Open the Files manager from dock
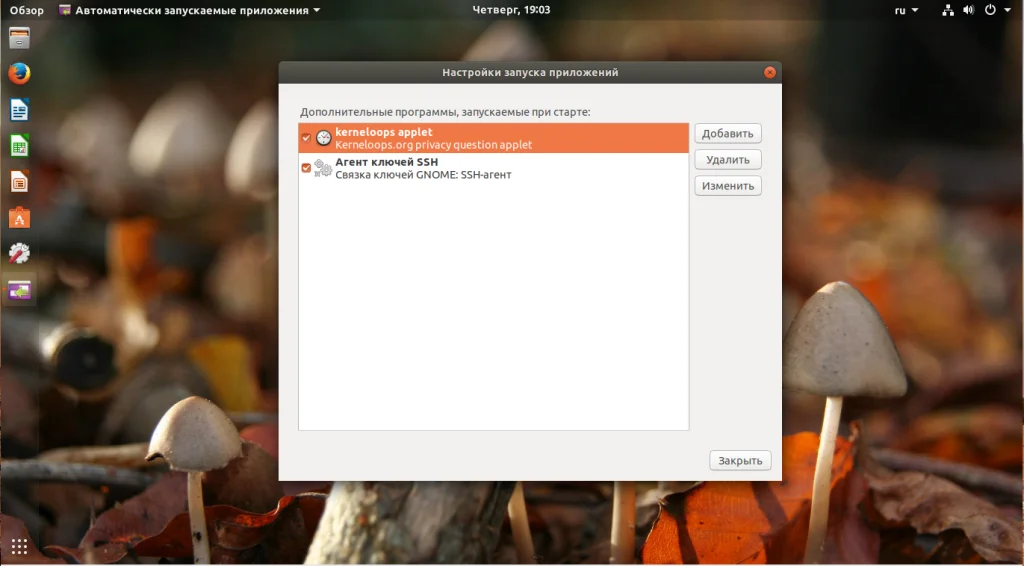Viewport: 1024px width, 566px height. click(19, 38)
